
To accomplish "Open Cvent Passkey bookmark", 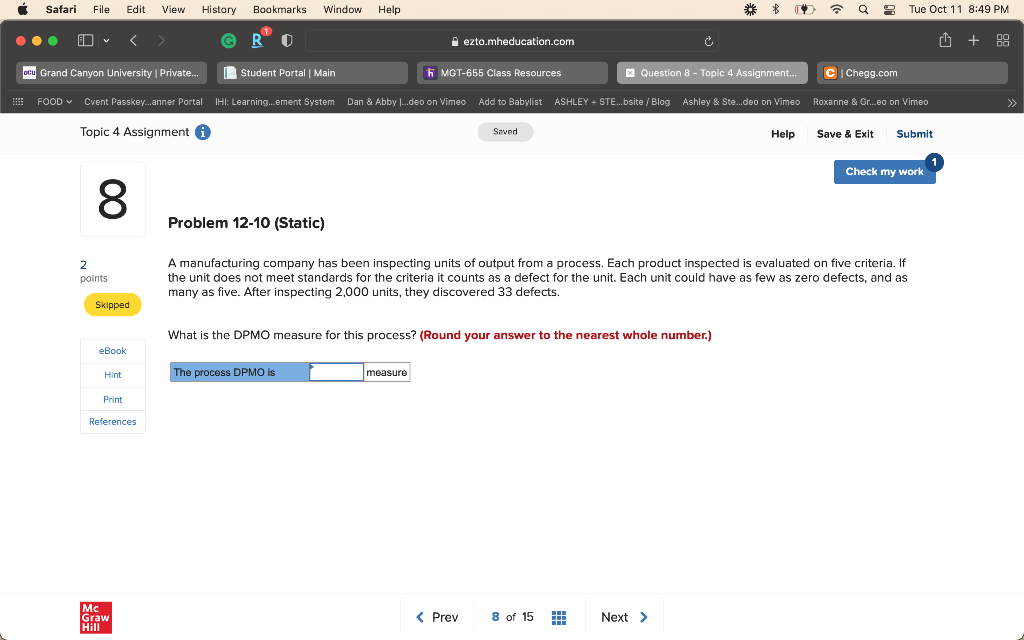I will 143,102.
